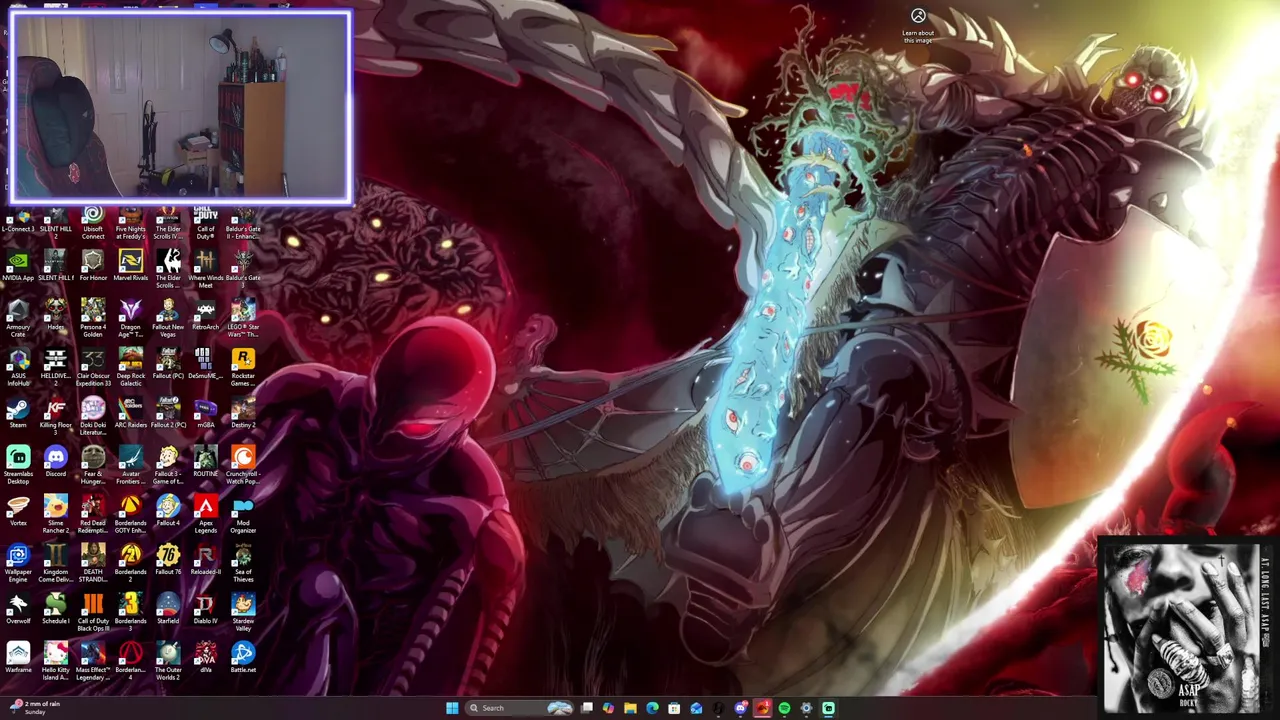
Task: Select the Vortex mod manager icon
Action: pos(18,511)
